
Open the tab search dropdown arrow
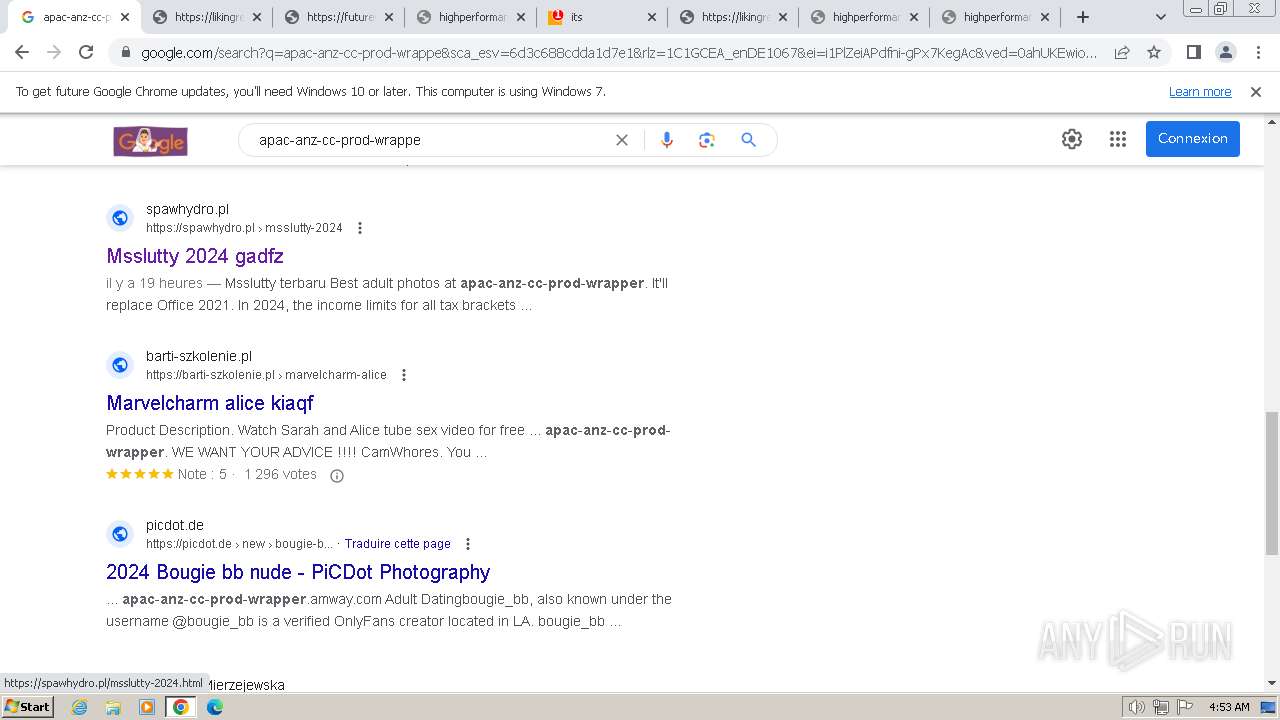1160,17
